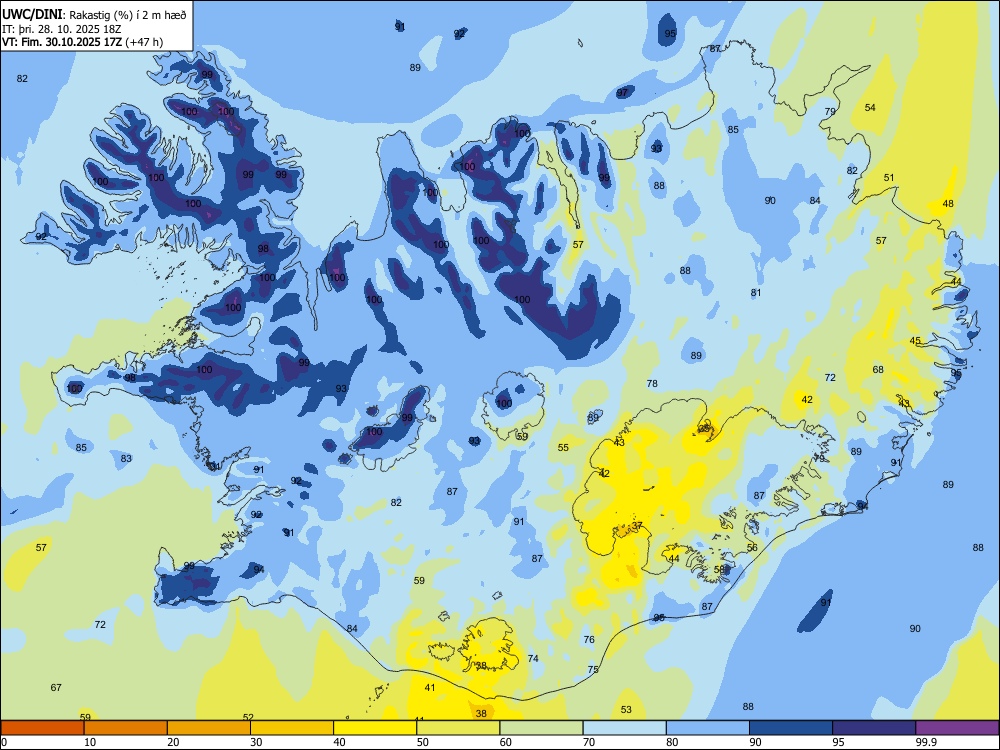Click the amber 30–40 legend swatch

(292, 728)
